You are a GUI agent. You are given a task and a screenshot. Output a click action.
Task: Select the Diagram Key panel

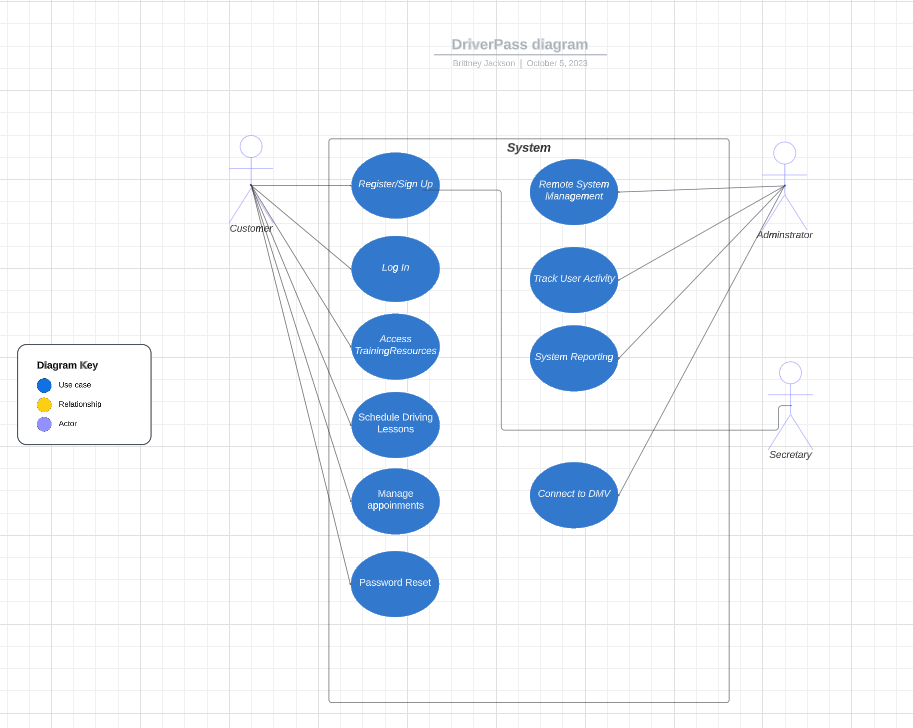point(84,393)
